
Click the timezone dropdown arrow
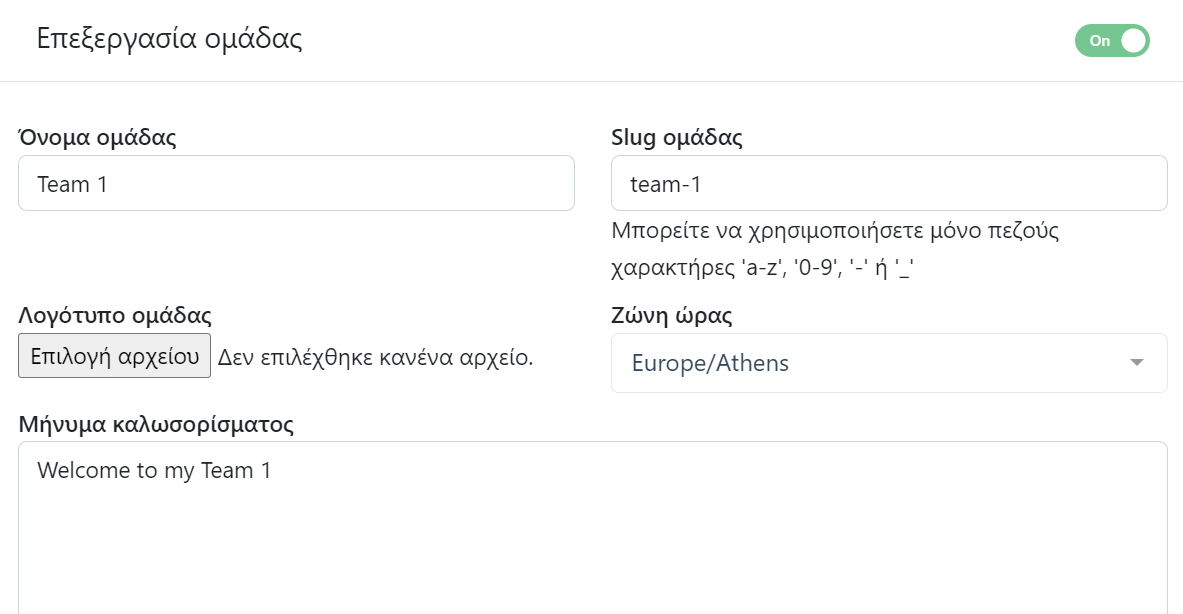tap(1136, 363)
